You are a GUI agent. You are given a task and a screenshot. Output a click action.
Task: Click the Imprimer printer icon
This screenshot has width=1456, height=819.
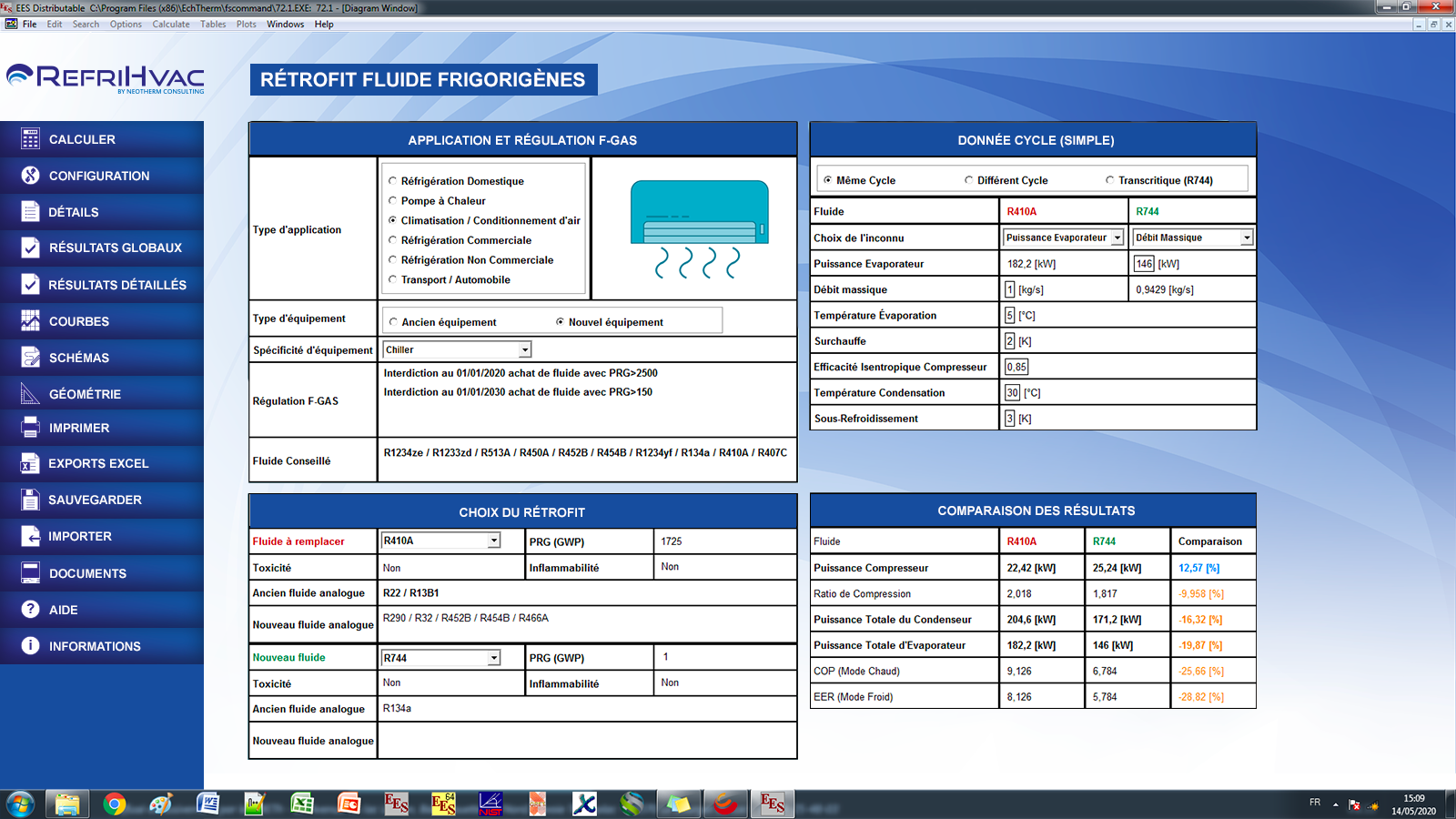pyautogui.click(x=30, y=427)
